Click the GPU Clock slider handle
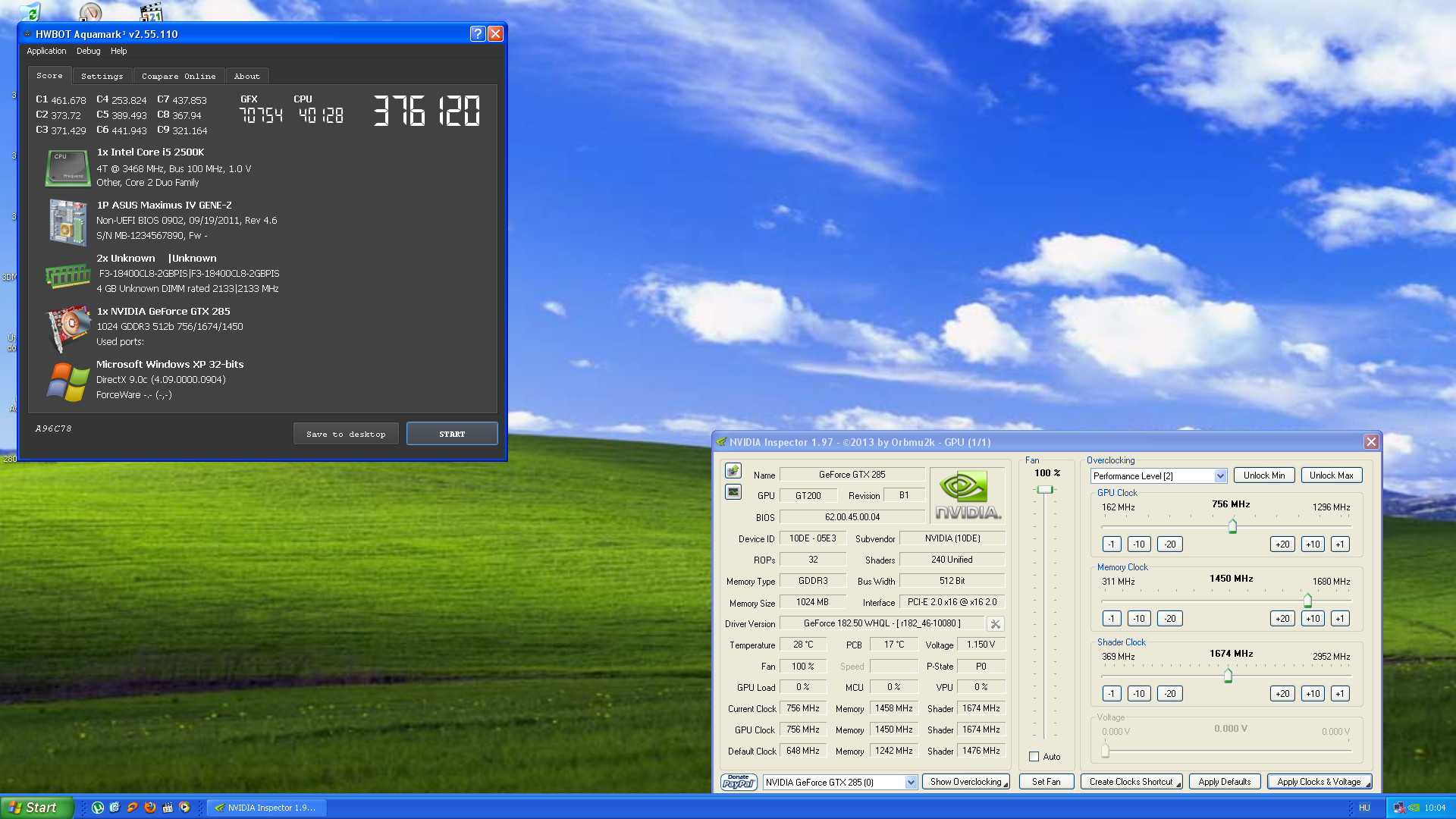 click(x=1232, y=526)
